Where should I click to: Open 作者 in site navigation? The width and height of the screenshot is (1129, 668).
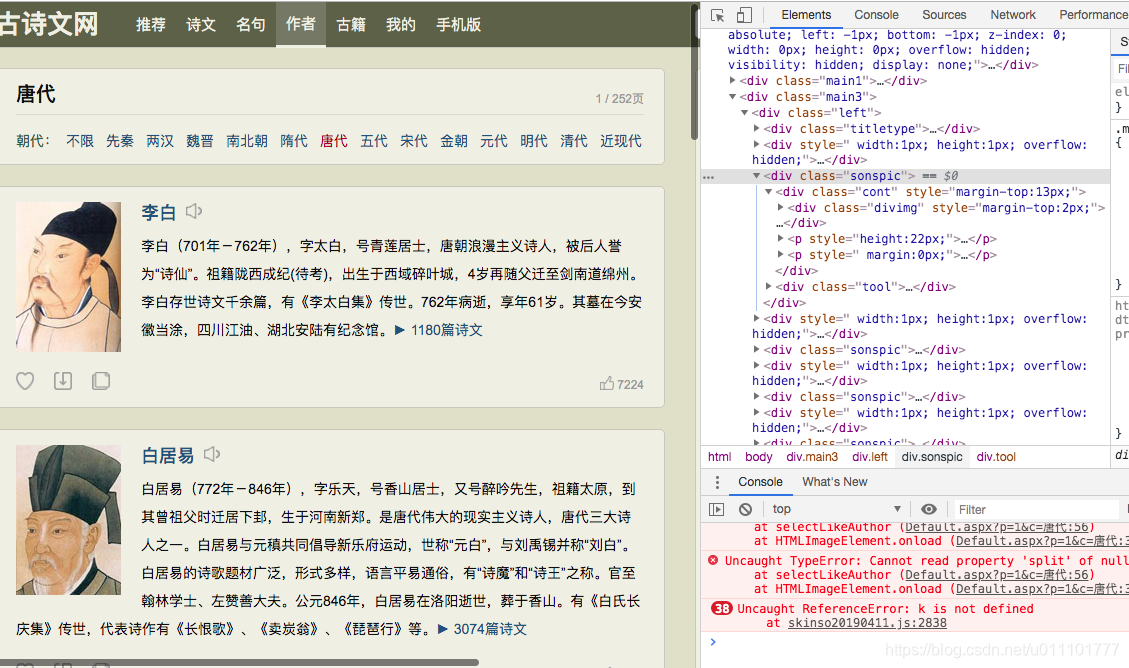(300, 24)
